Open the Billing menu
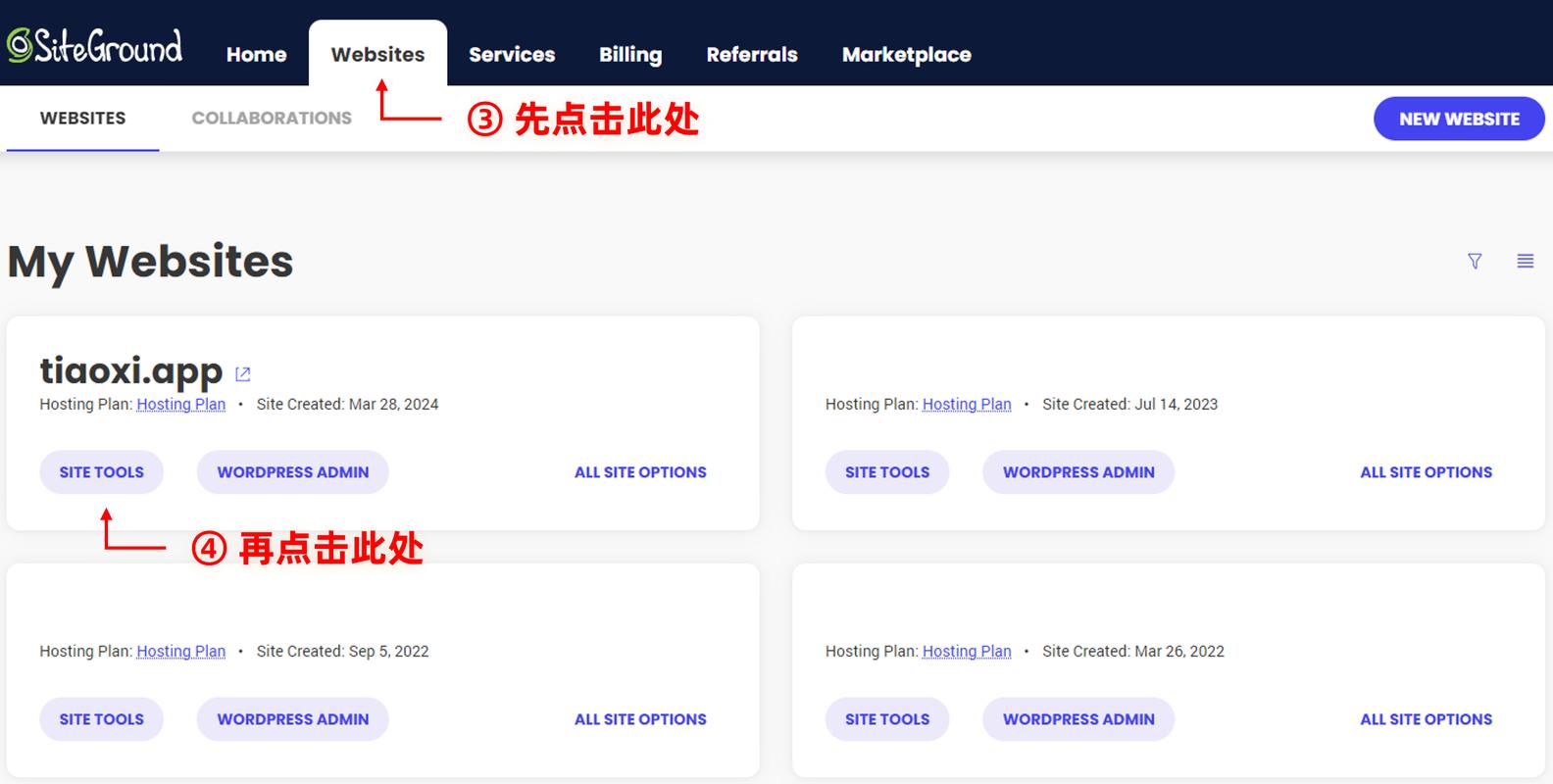Image resolution: width=1553 pixels, height=784 pixels. (630, 55)
